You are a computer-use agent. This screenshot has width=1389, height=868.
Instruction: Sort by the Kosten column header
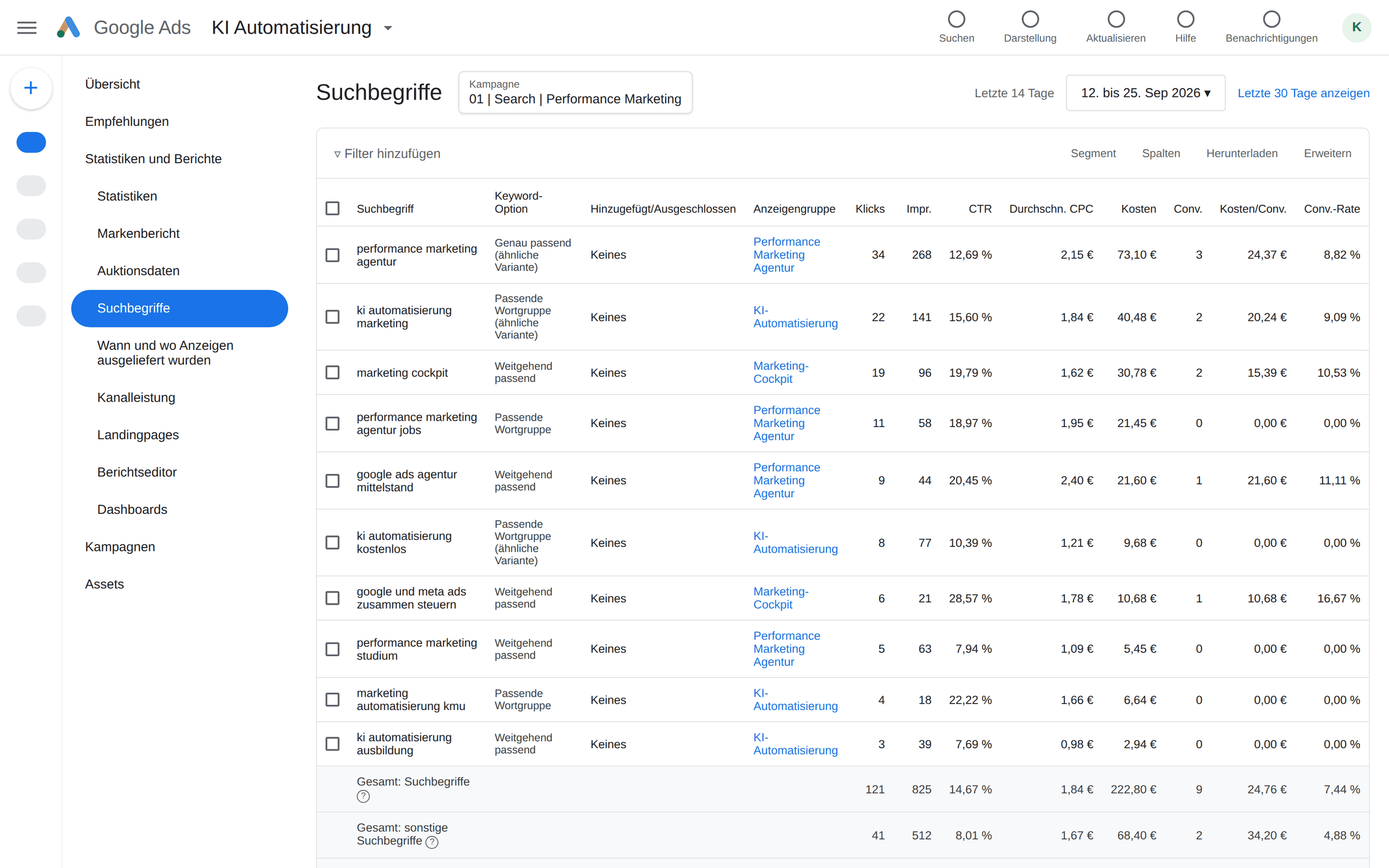click(1138, 208)
